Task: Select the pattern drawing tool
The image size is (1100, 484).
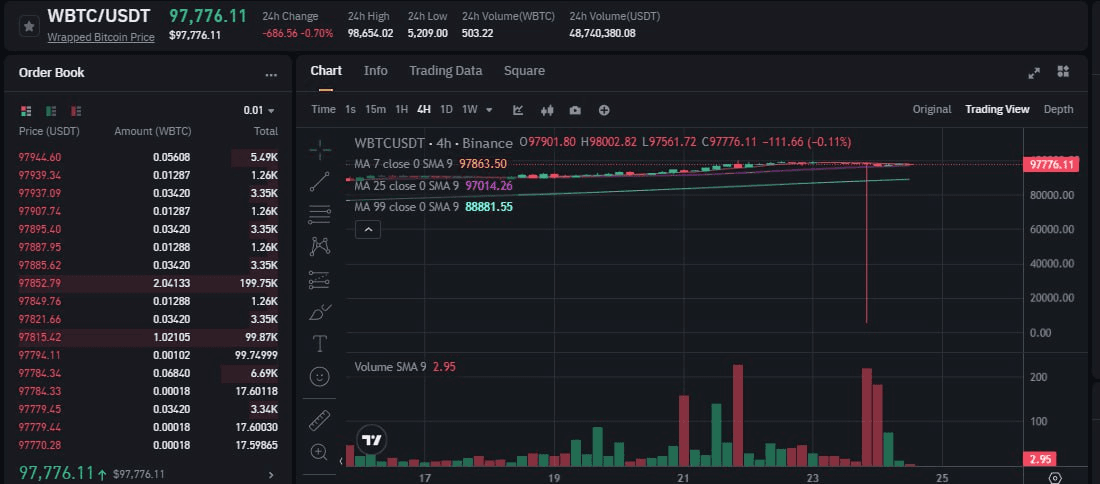Action: pos(320,246)
